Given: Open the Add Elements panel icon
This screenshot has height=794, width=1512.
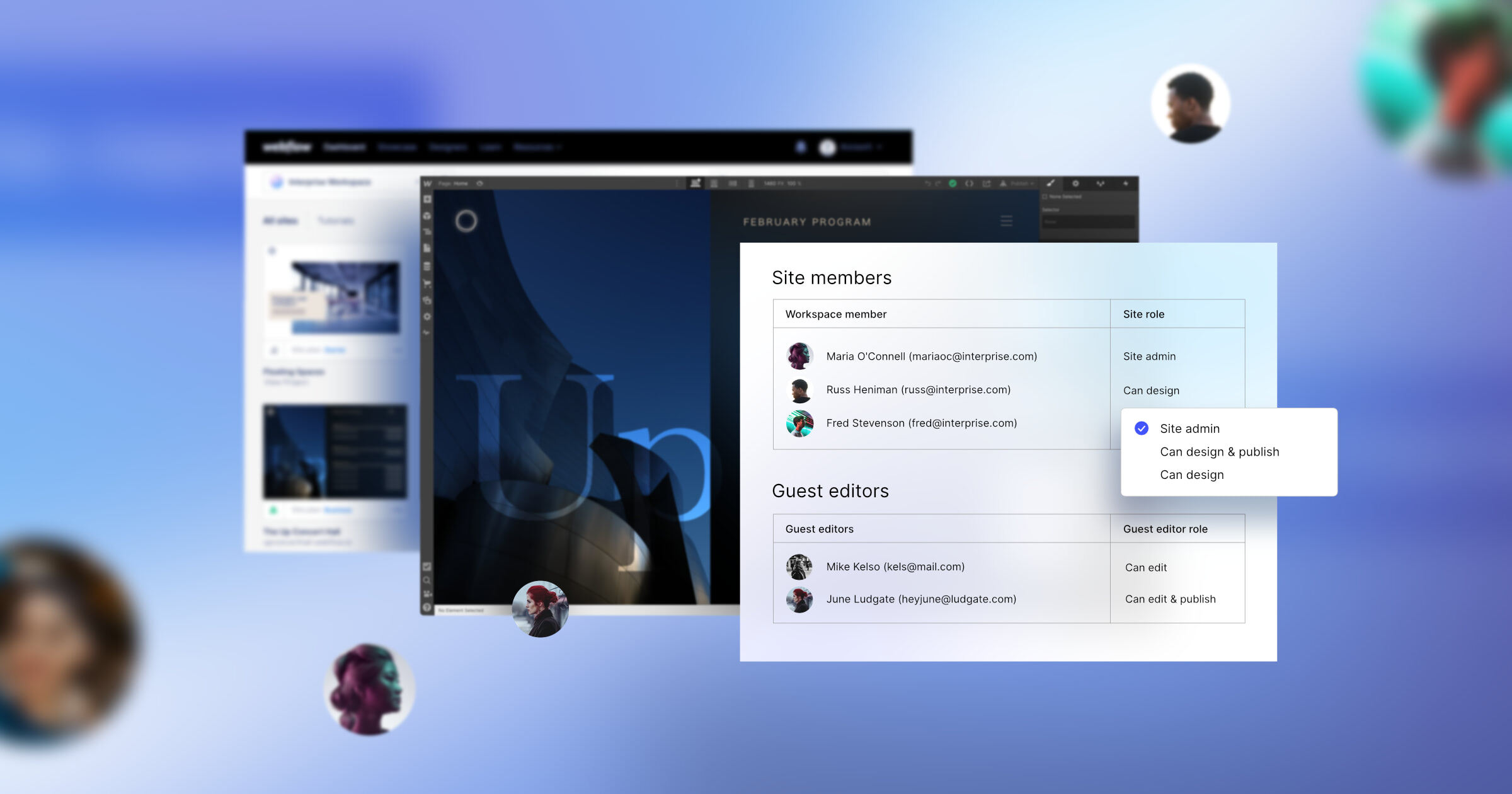Looking at the screenshot, I should pyautogui.click(x=427, y=199).
